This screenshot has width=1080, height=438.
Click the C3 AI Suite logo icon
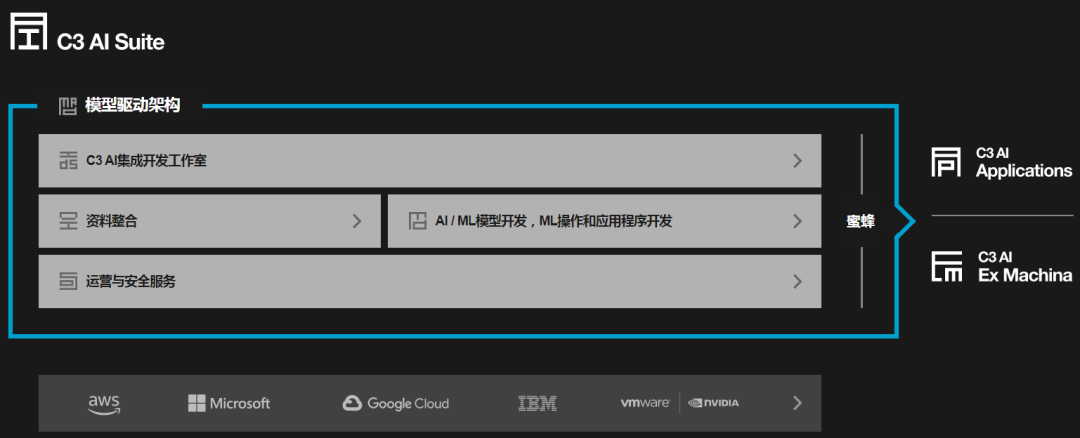point(28,32)
